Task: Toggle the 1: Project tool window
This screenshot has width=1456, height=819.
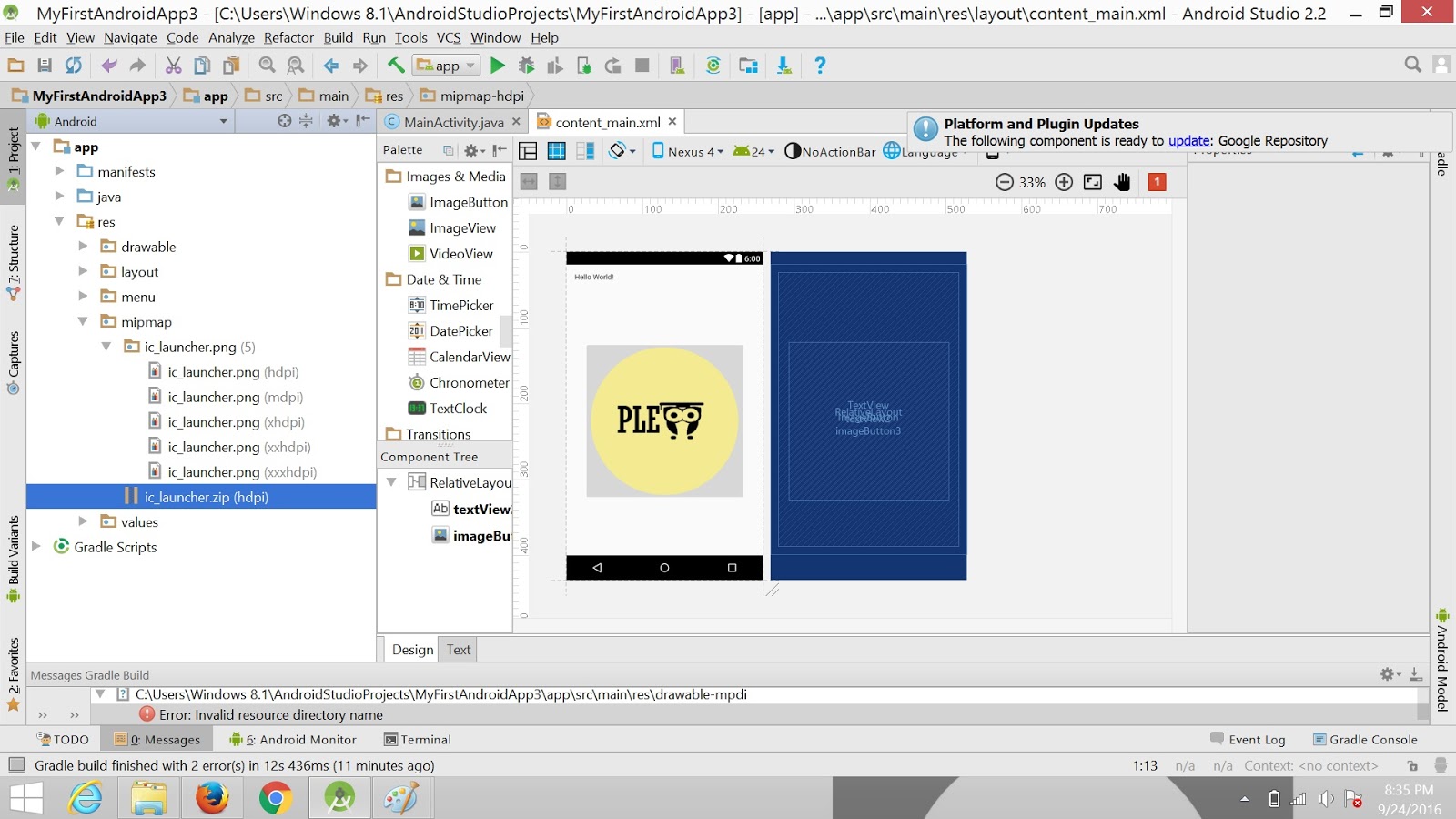Action: 13,158
